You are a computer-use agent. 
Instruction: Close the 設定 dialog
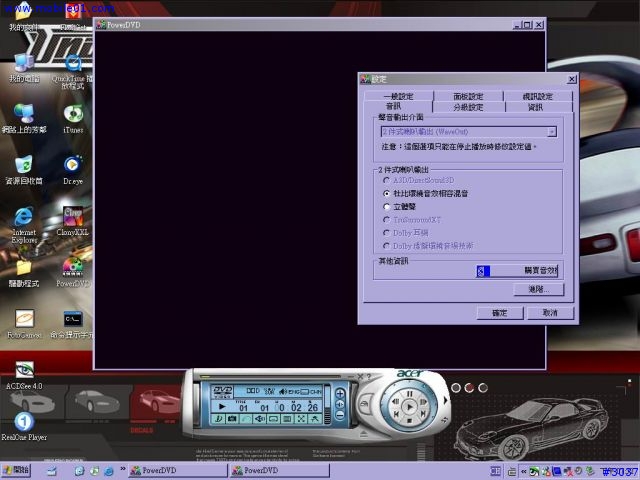[572, 79]
